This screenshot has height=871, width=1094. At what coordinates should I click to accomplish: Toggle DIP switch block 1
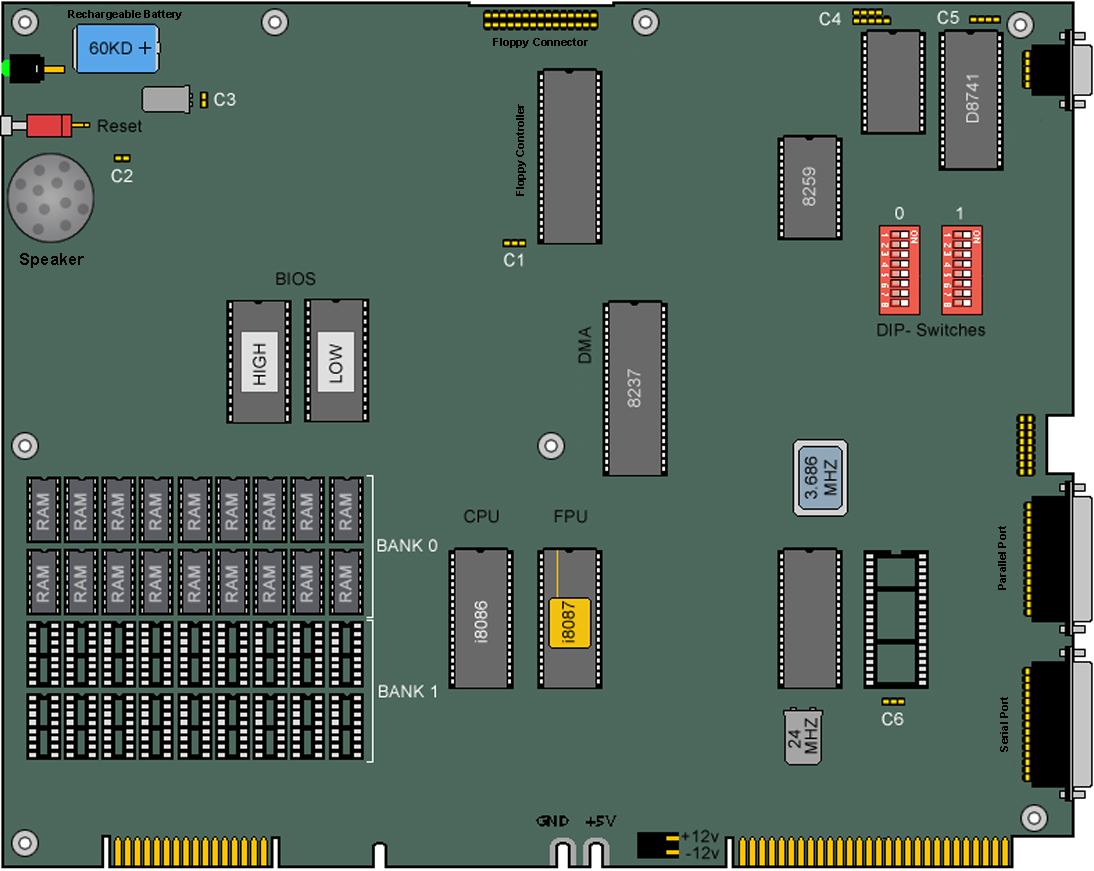(x=961, y=267)
